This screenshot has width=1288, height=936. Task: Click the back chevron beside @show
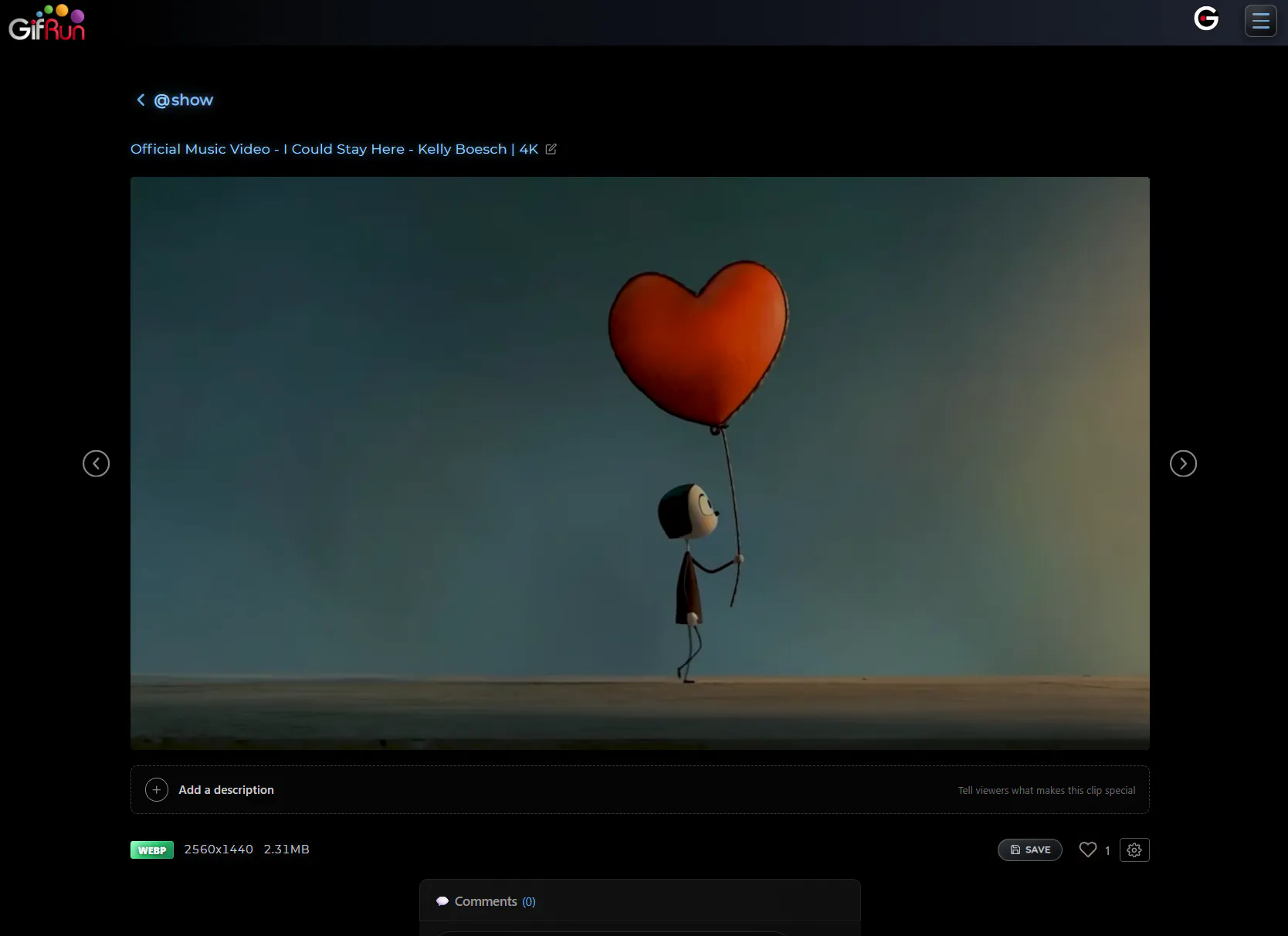[x=141, y=100]
